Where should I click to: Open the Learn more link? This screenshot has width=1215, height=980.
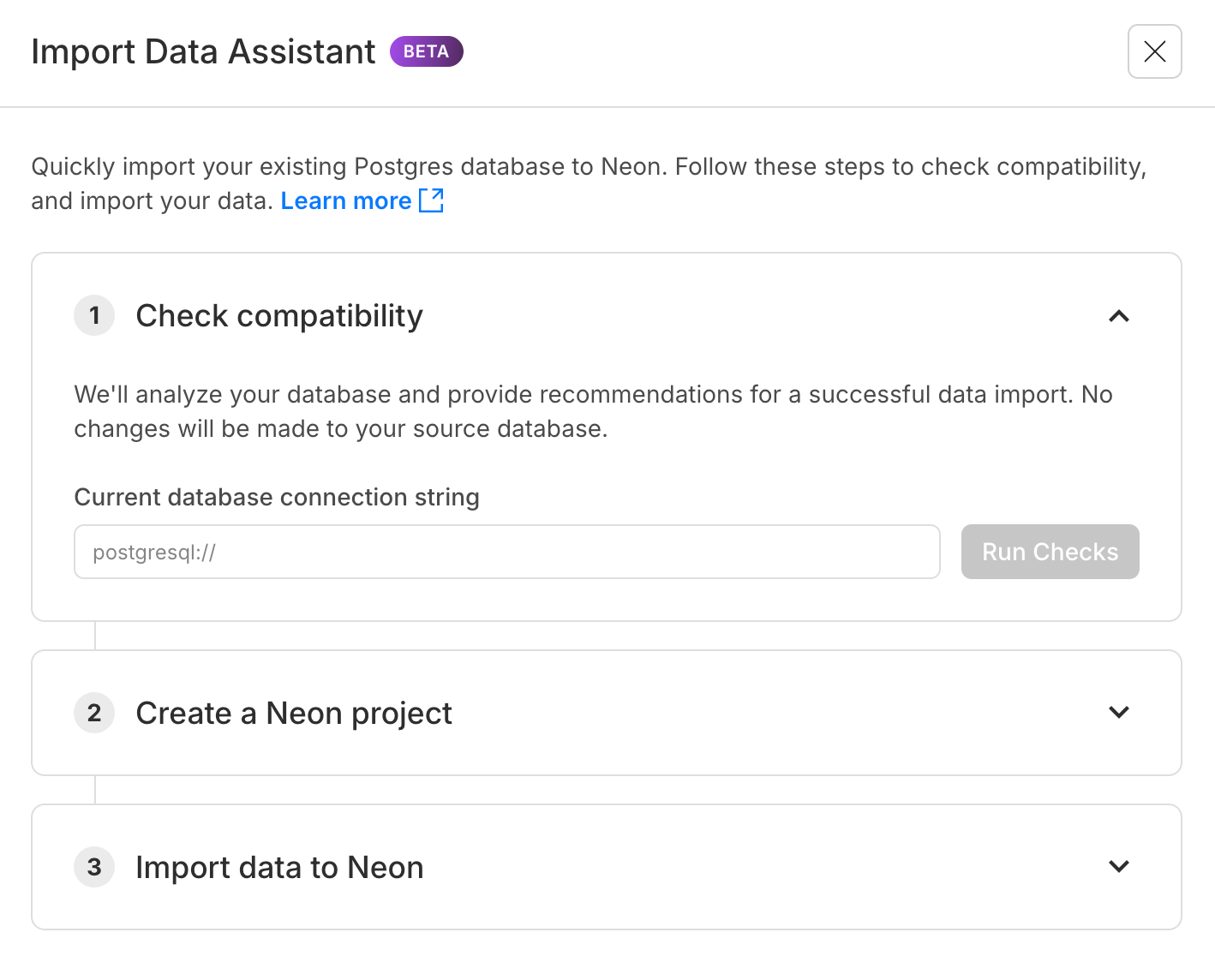tap(345, 200)
